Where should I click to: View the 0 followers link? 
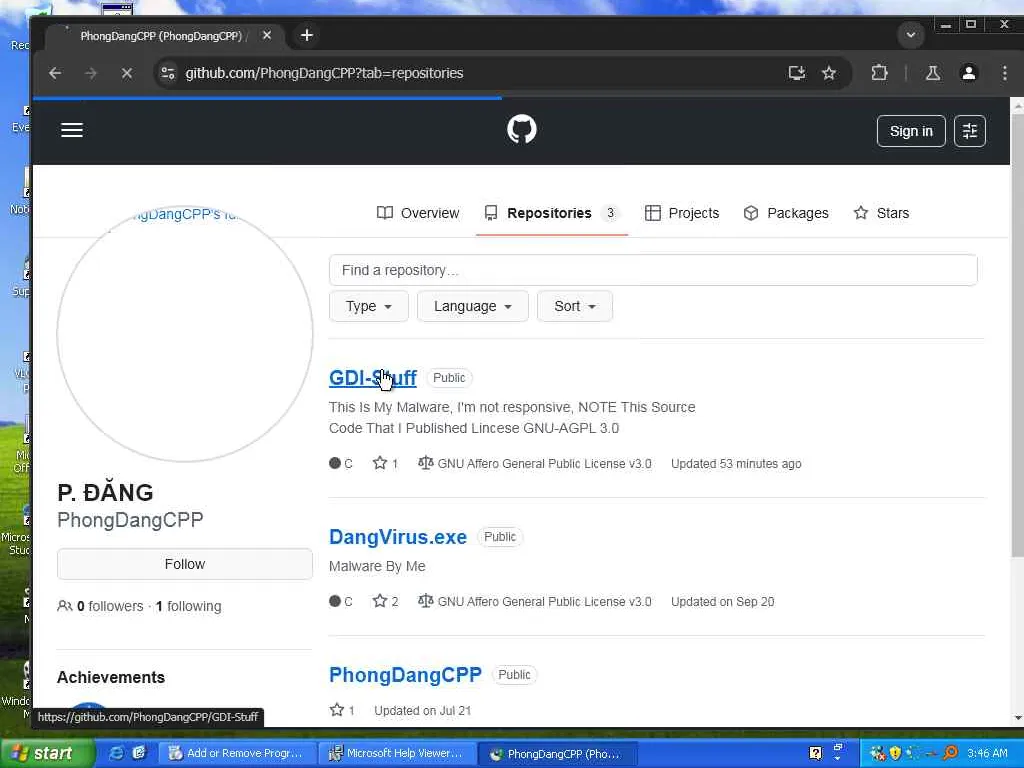click(110, 606)
